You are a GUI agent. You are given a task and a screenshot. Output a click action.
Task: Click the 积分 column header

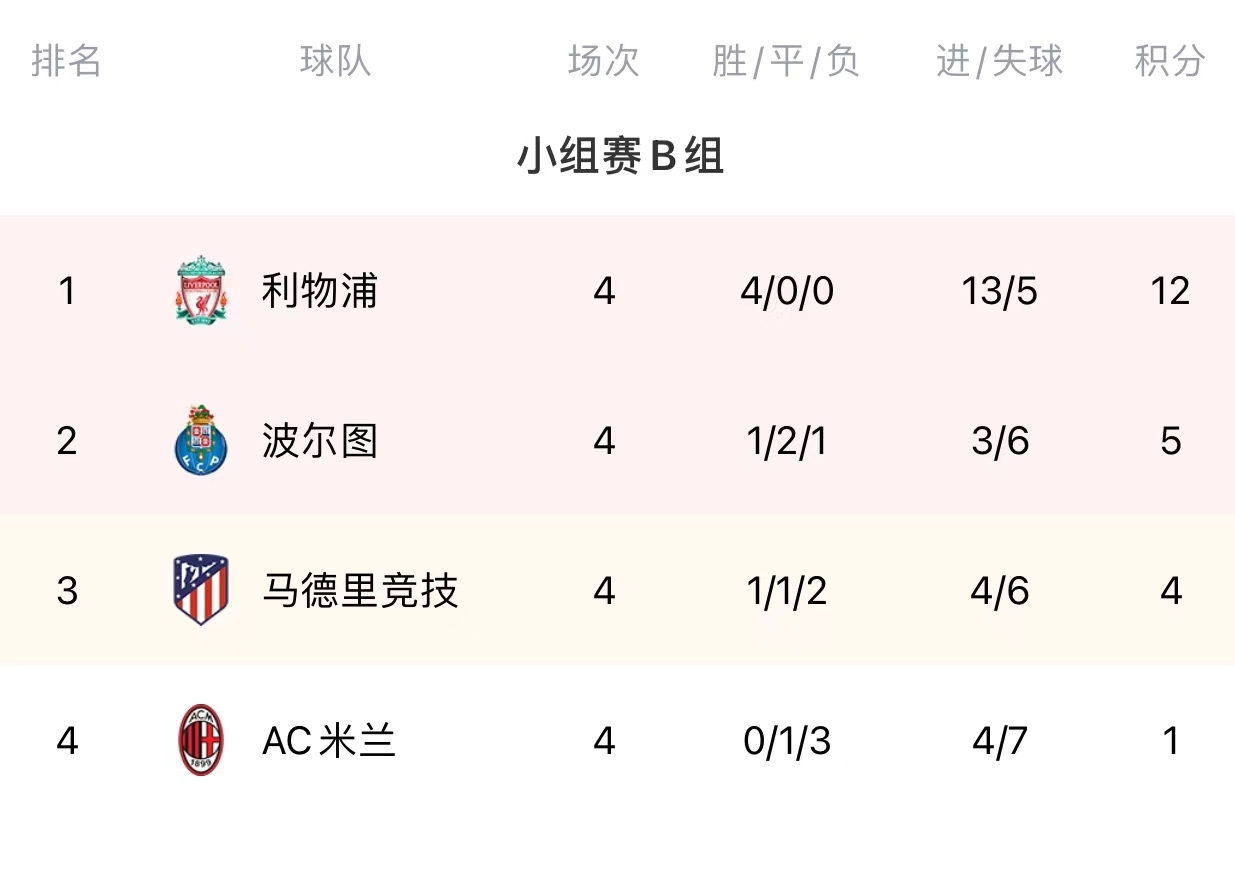click(x=1169, y=62)
